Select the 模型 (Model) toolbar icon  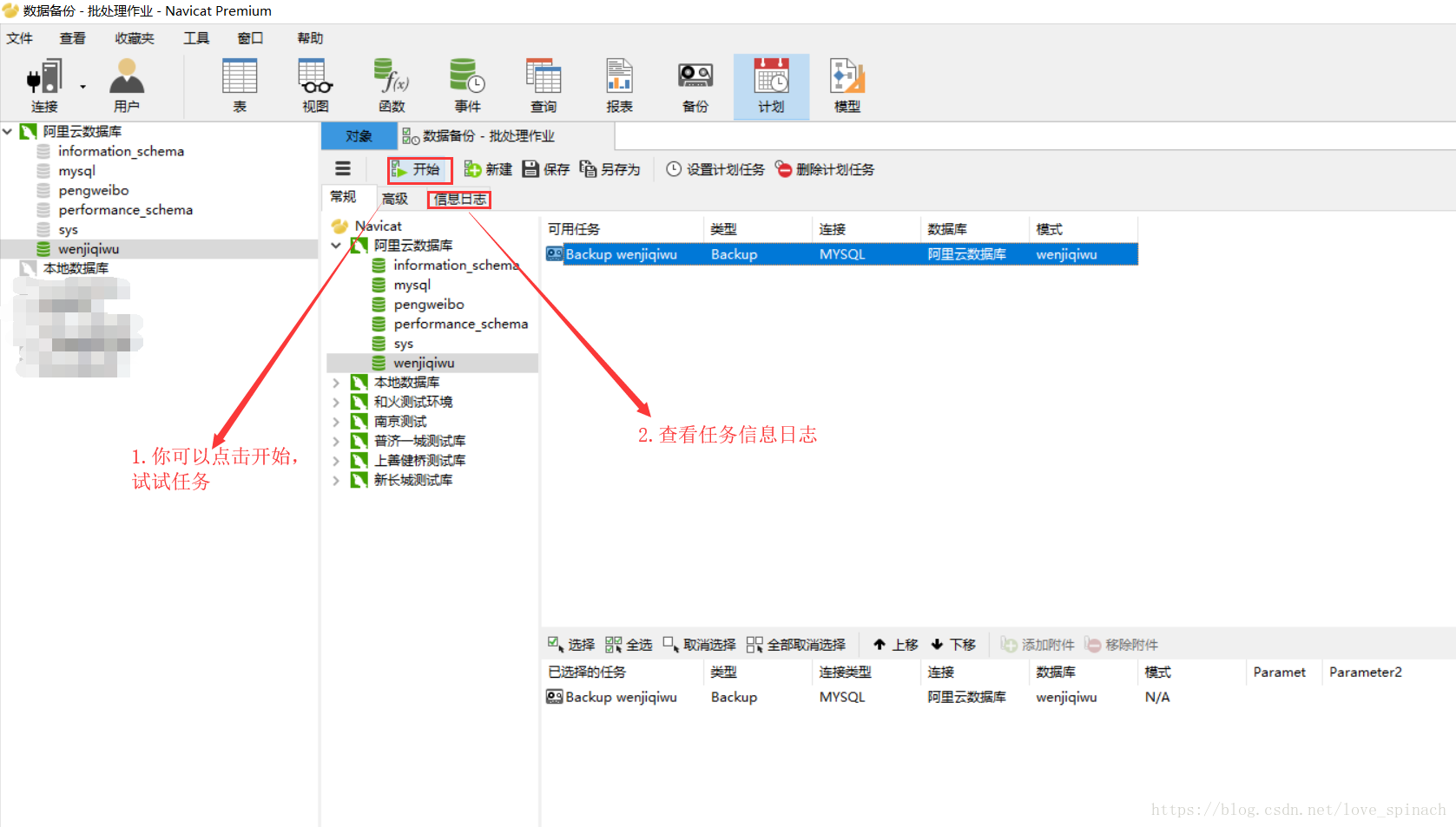click(x=847, y=85)
